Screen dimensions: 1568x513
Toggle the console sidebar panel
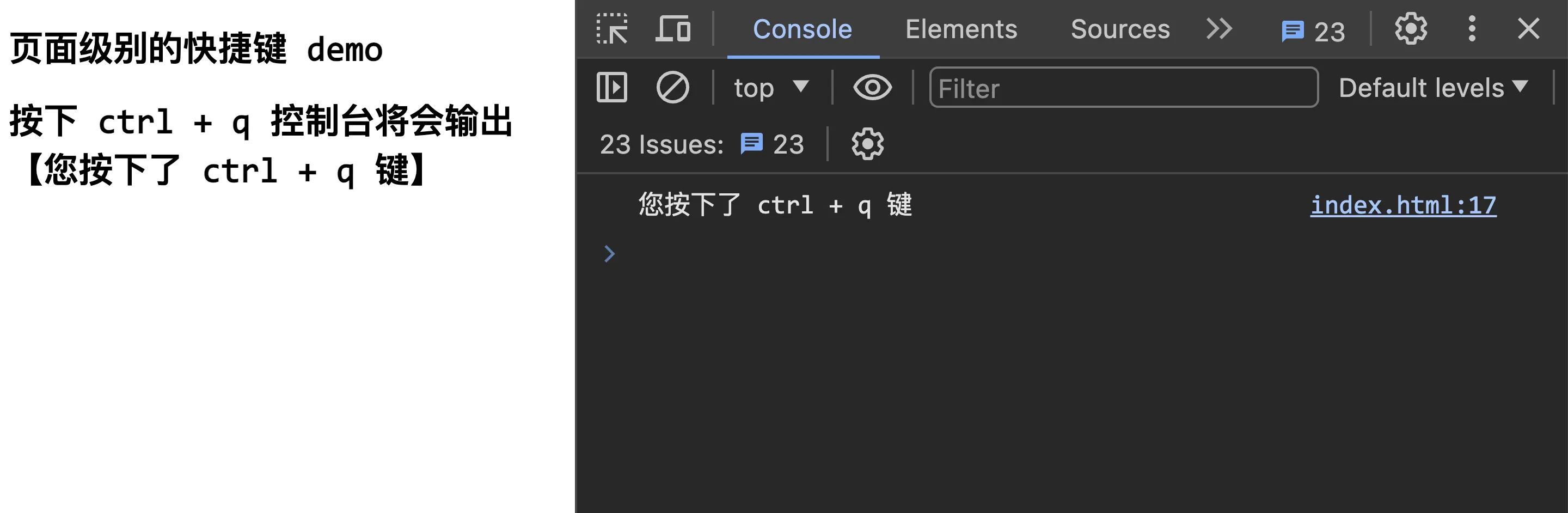click(x=612, y=88)
